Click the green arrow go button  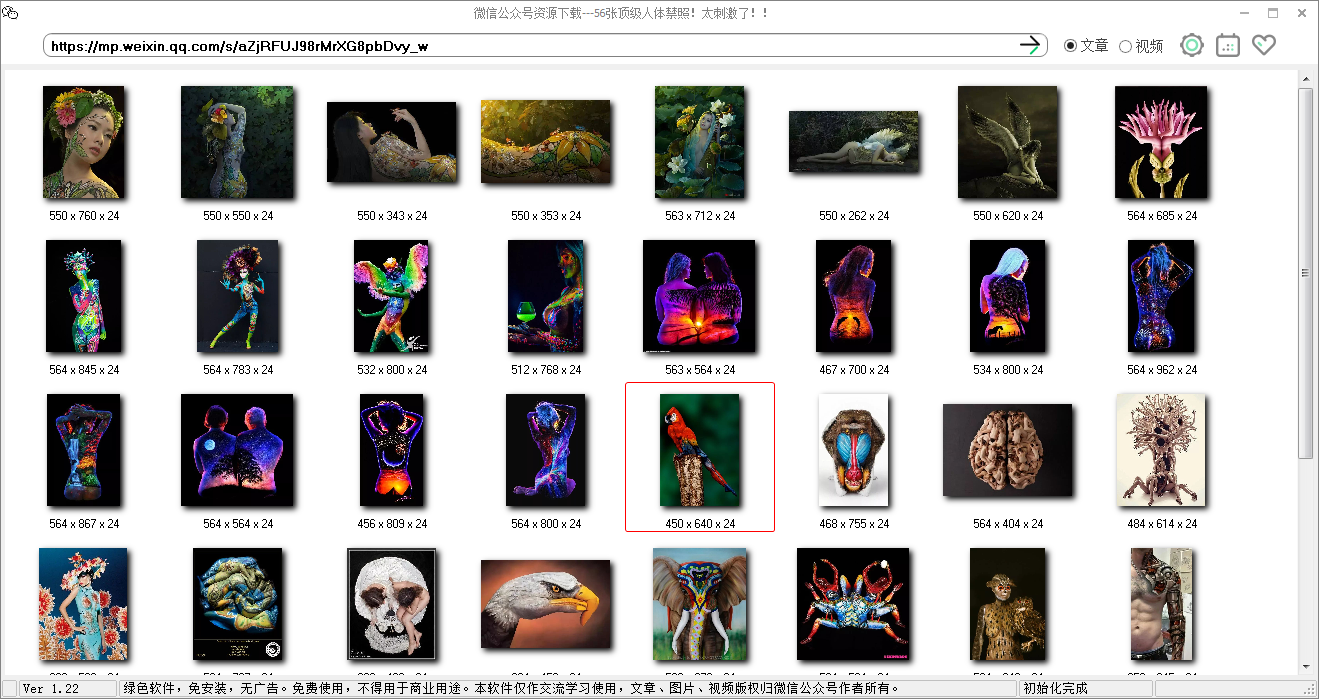point(1029,45)
